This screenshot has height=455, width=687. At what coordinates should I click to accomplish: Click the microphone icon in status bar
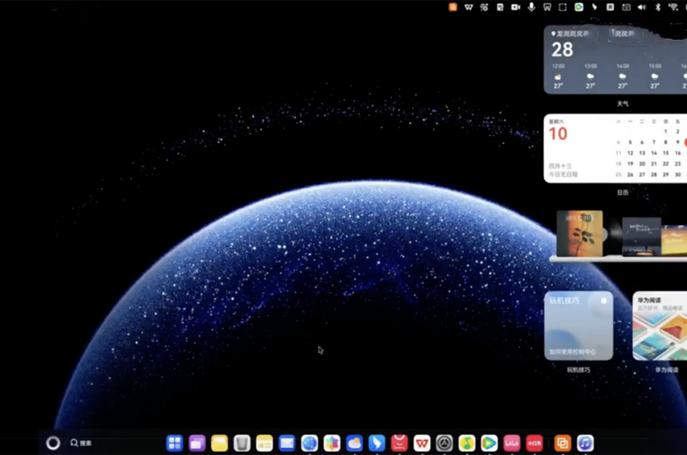click(531, 7)
